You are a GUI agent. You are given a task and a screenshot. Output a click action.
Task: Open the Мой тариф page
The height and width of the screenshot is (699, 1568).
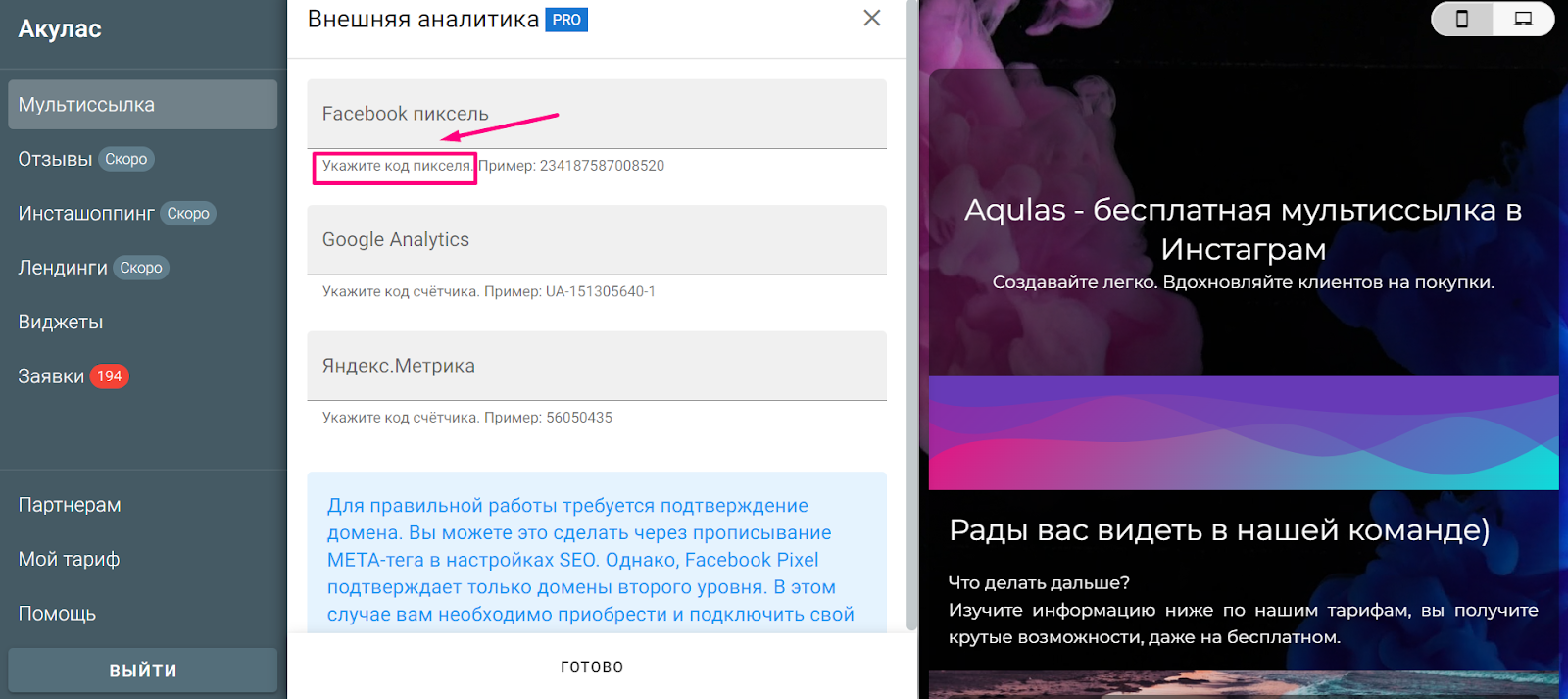(69, 559)
